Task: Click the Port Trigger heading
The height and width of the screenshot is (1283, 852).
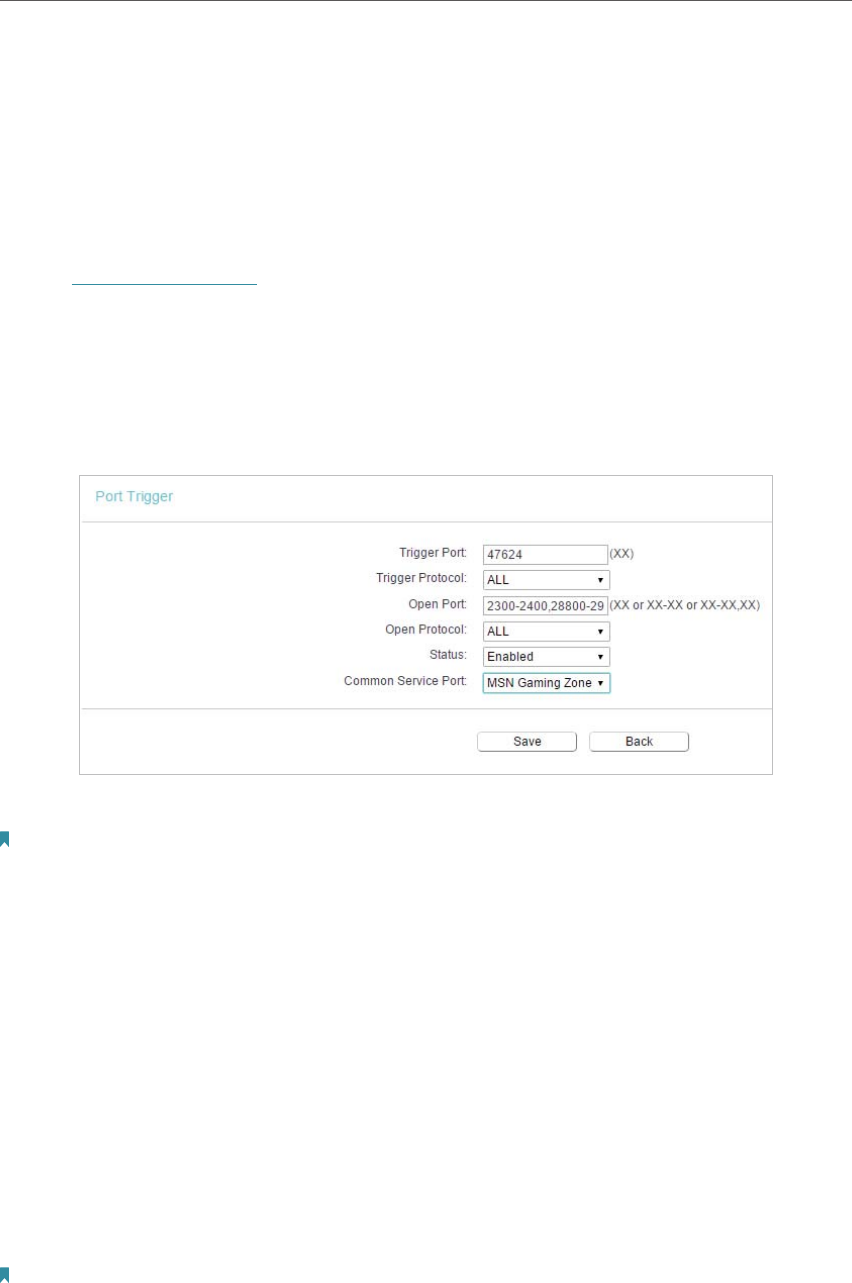Action: coord(134,496)
